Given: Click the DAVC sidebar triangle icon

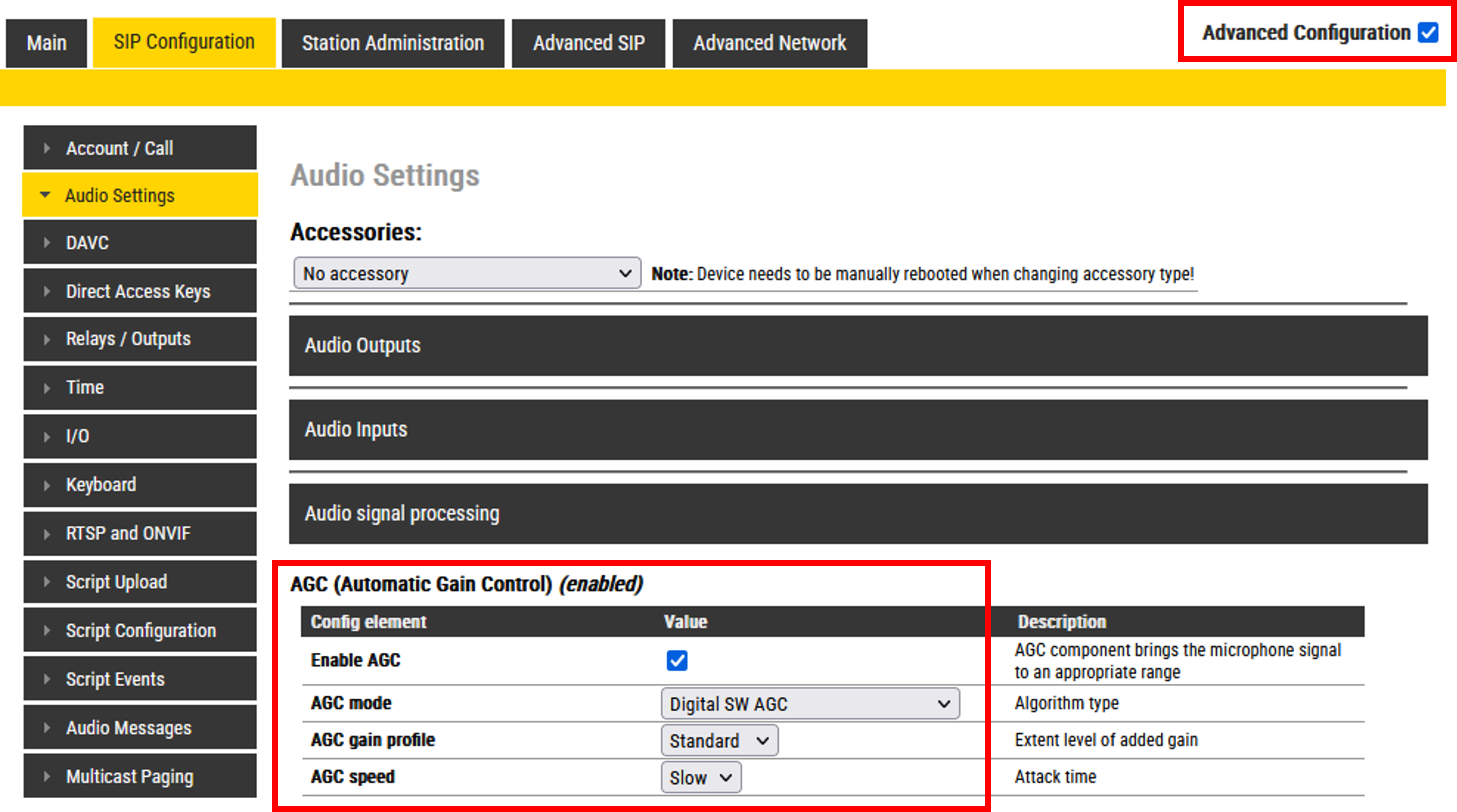Looking at the screenshot, I should point(47,242).
